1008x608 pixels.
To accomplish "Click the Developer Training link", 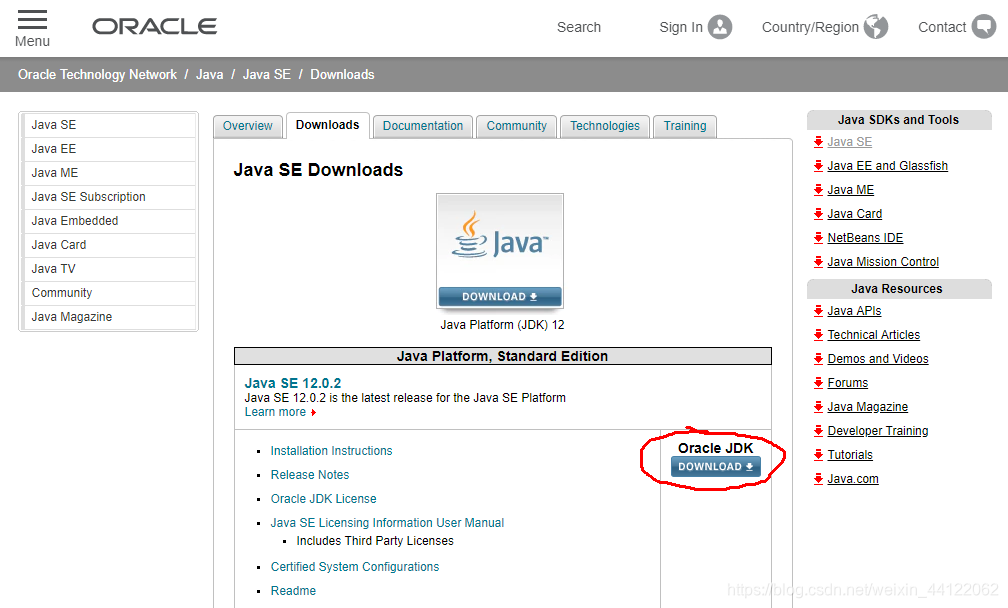I will (x=878, y=431).
